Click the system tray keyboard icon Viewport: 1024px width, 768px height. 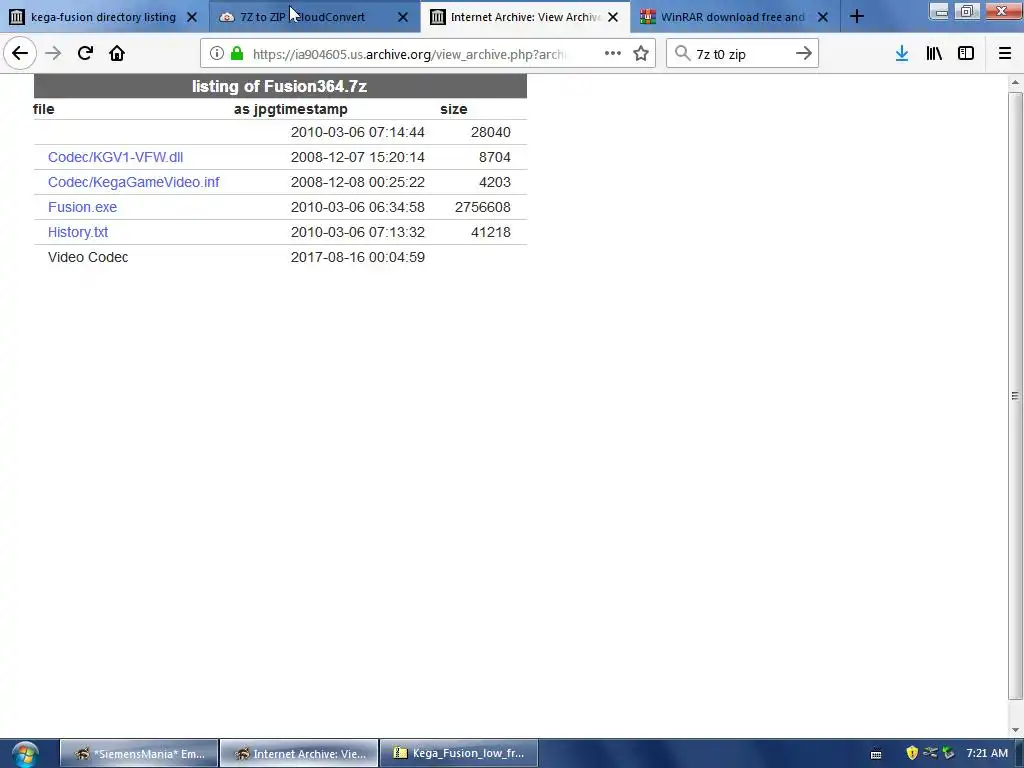coord(876,754)
